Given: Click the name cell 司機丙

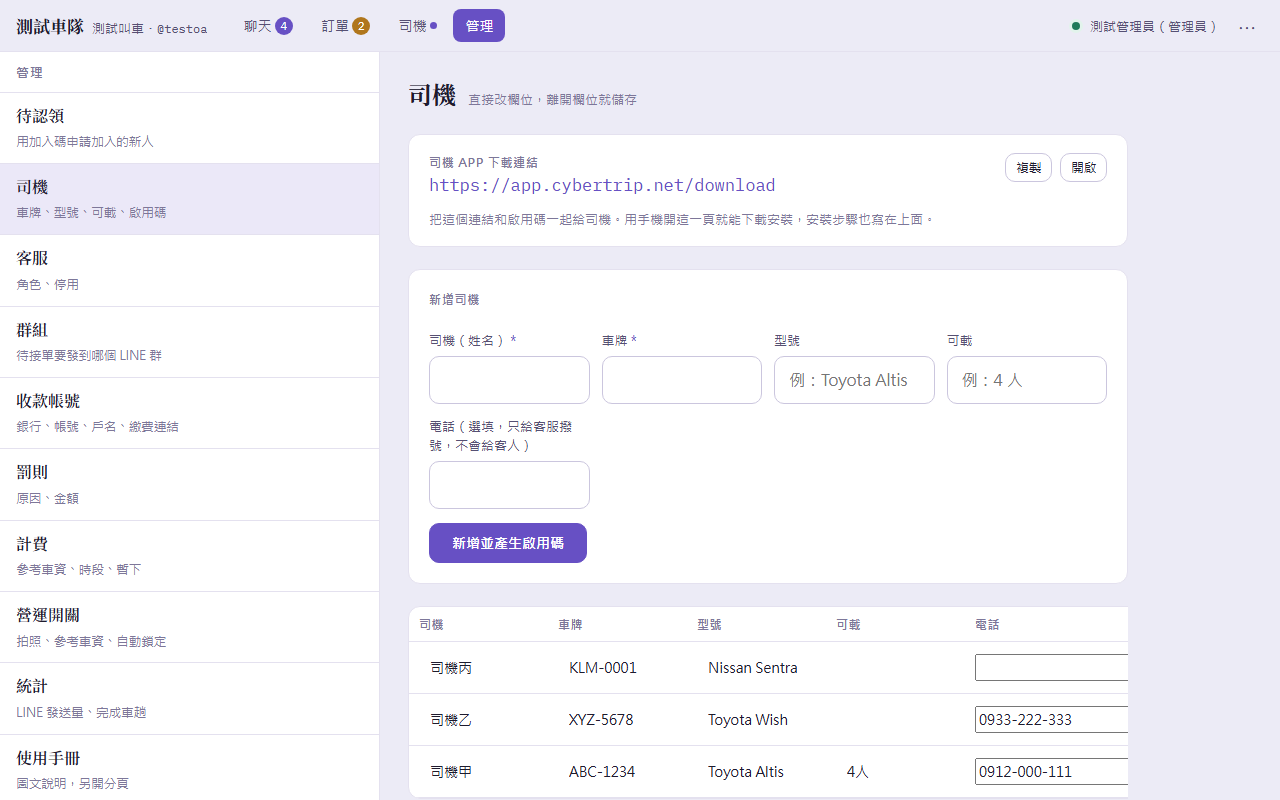Looking at the screenshot, I should [x=451, y=668].
